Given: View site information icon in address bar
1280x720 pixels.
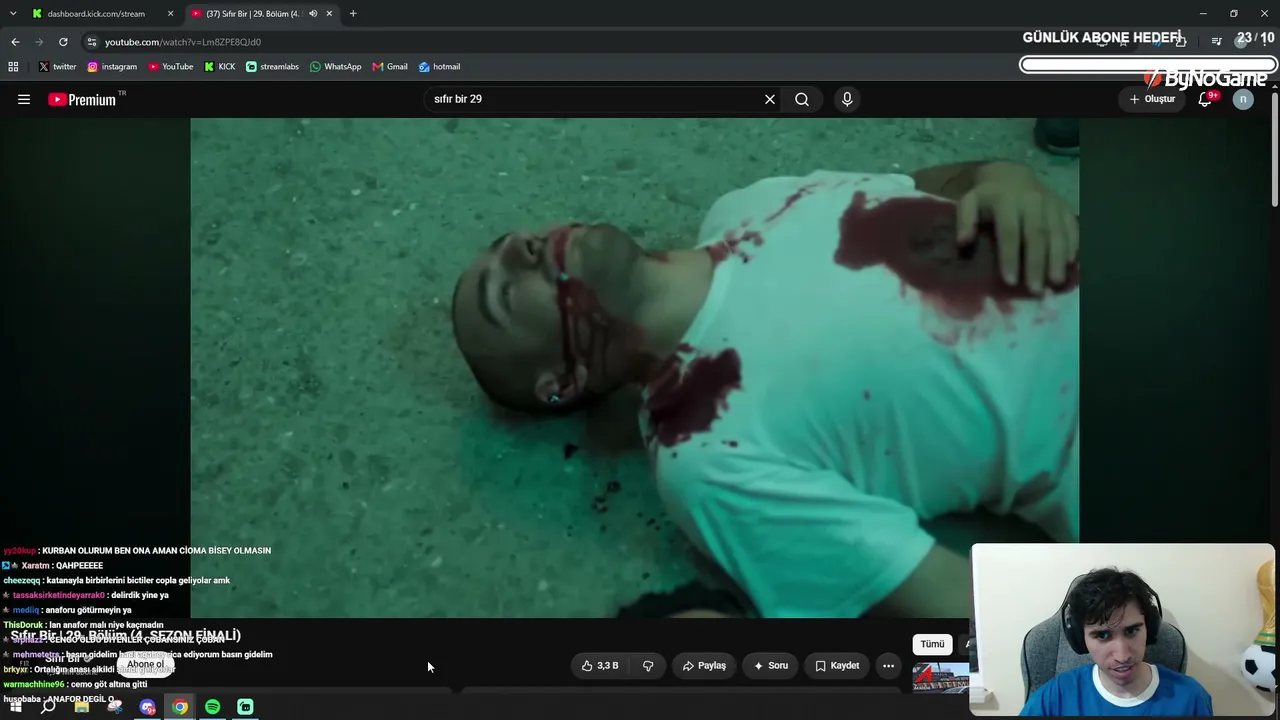Looking at the screenshot, I should [91, 42].
